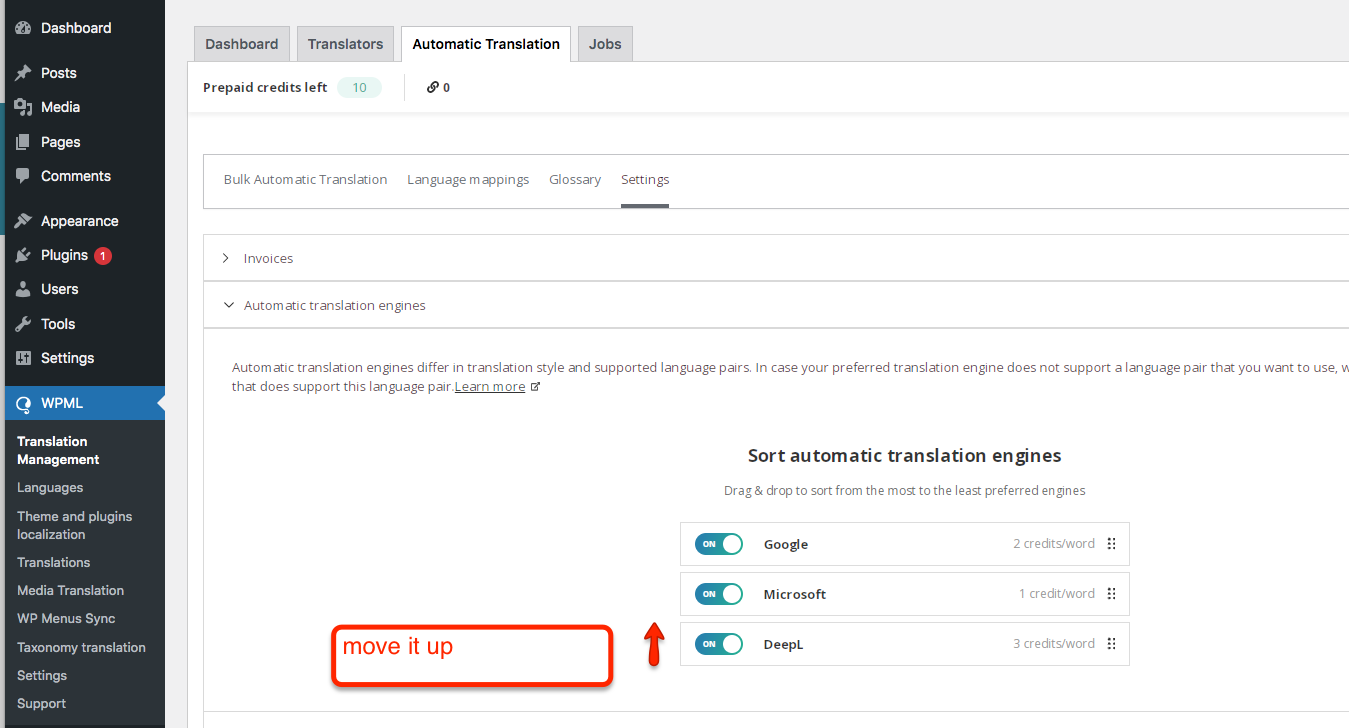Click the prepaid credits count 10
1349x728 pixels.
click(x=359, y=87)
